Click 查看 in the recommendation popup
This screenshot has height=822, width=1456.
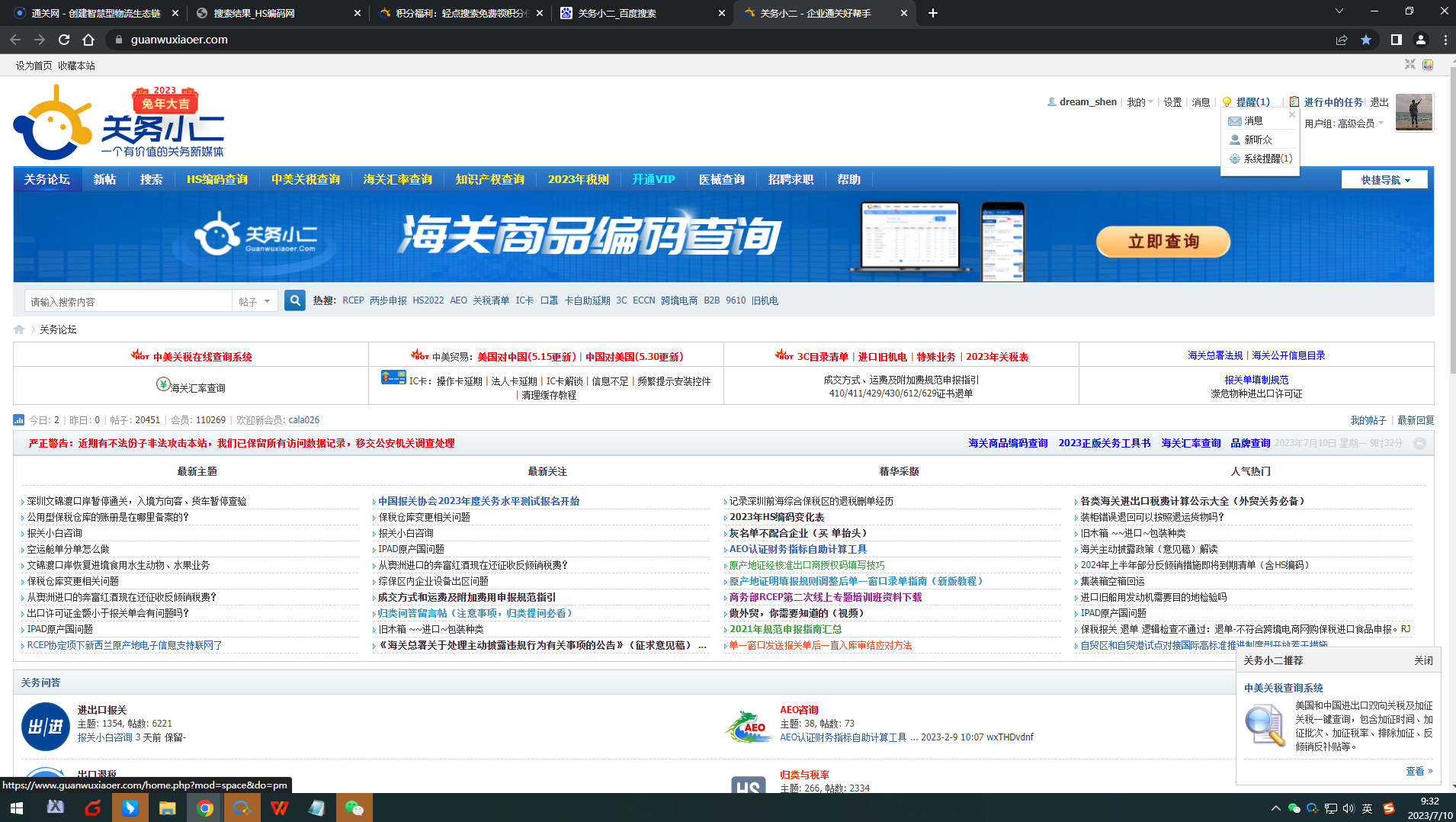[x=1419, y=771]
